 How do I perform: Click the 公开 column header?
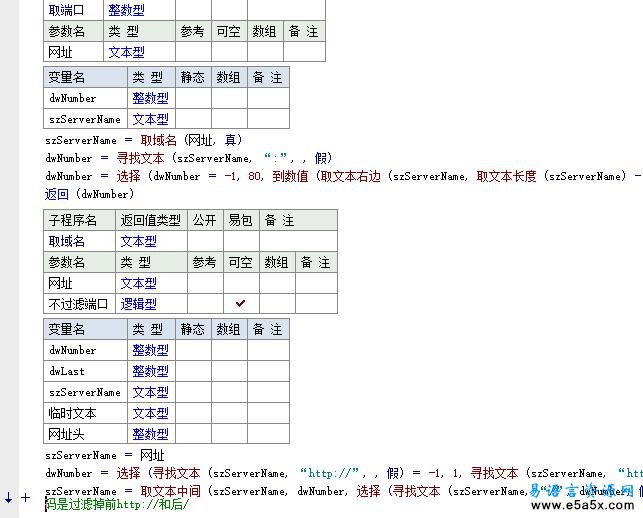(205, 220)
